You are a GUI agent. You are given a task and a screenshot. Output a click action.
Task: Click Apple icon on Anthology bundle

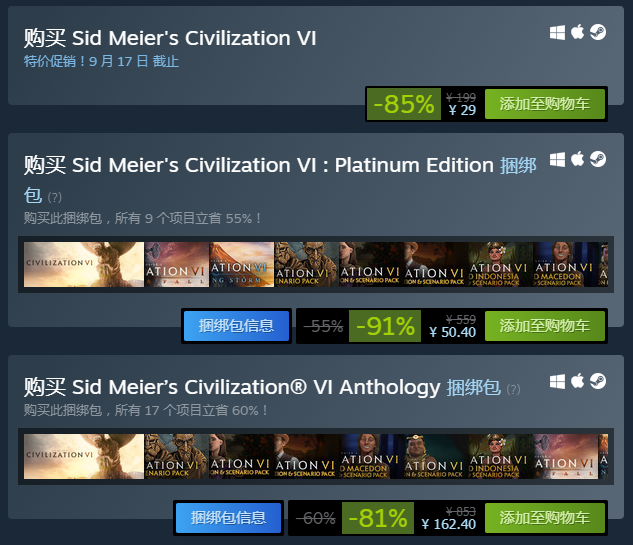pyautogui.click(x=577, y=381)
